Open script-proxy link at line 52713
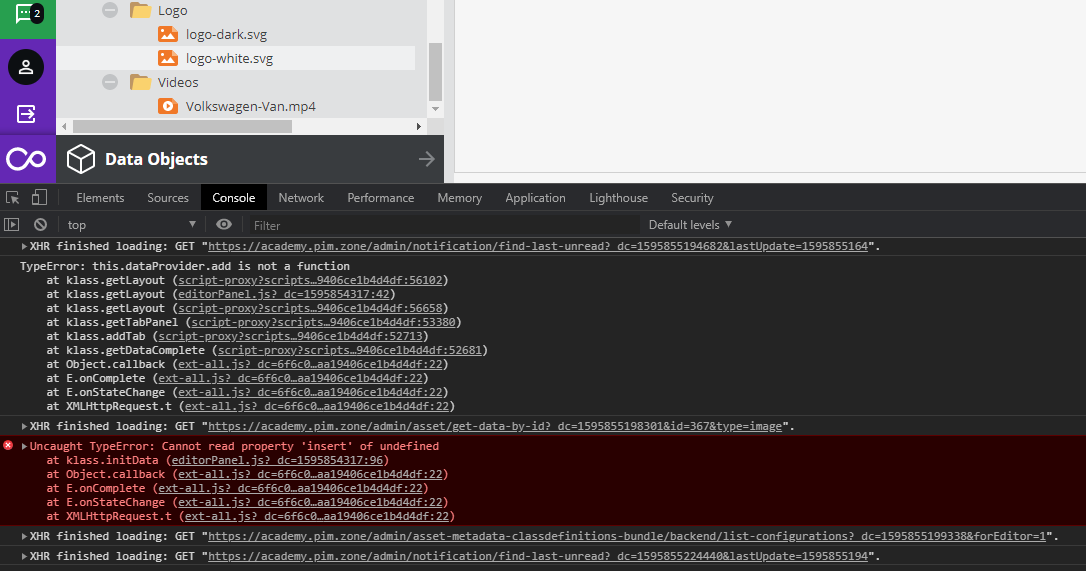Viewport: 1086px width, 571px height. click(x=290, y=336)
